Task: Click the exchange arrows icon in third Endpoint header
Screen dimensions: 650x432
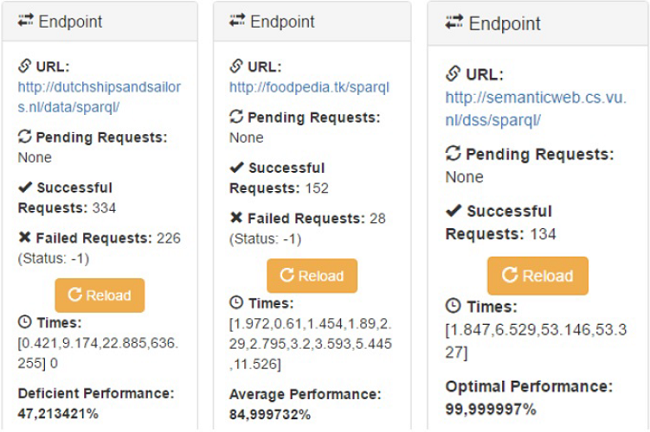Action: tap(453, 22)
